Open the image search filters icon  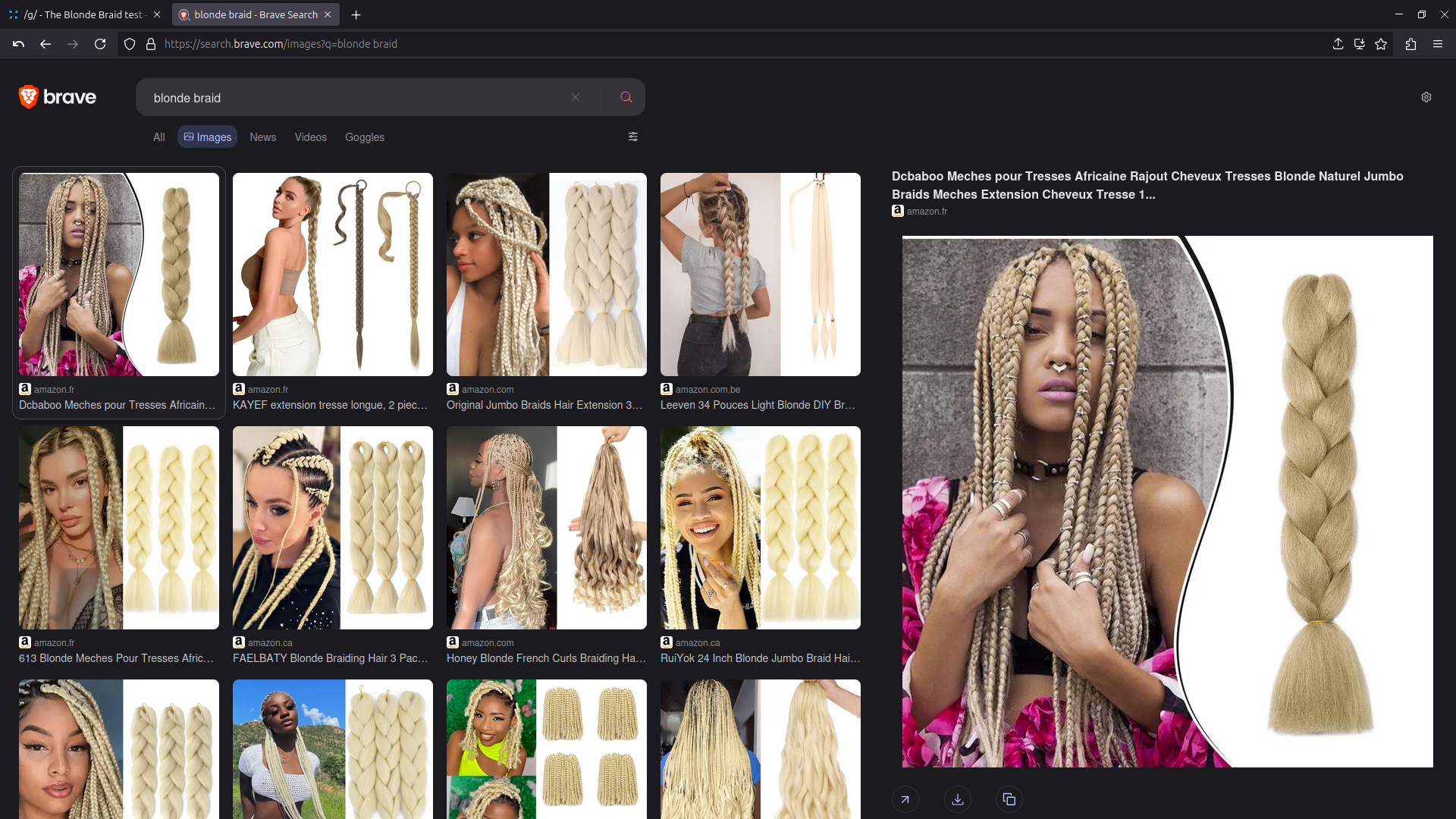coord(633,136)
